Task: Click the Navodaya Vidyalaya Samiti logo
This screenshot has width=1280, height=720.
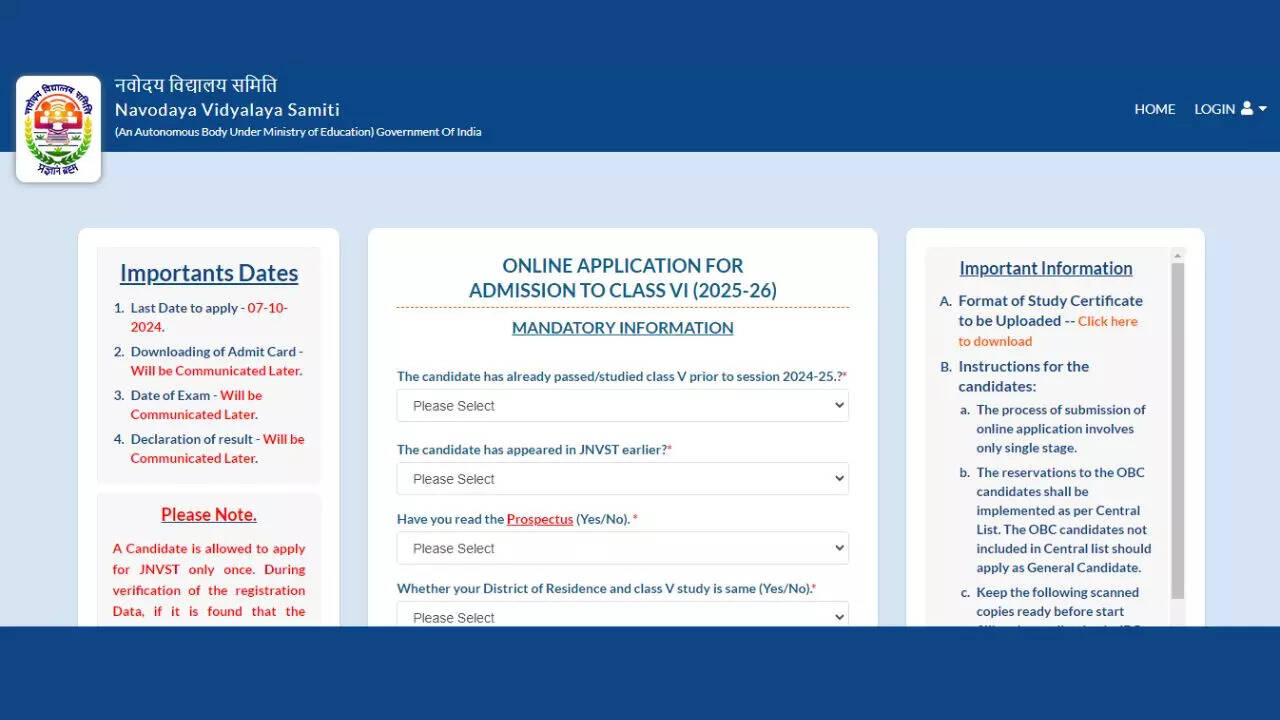Action: [x=58, y=129]
